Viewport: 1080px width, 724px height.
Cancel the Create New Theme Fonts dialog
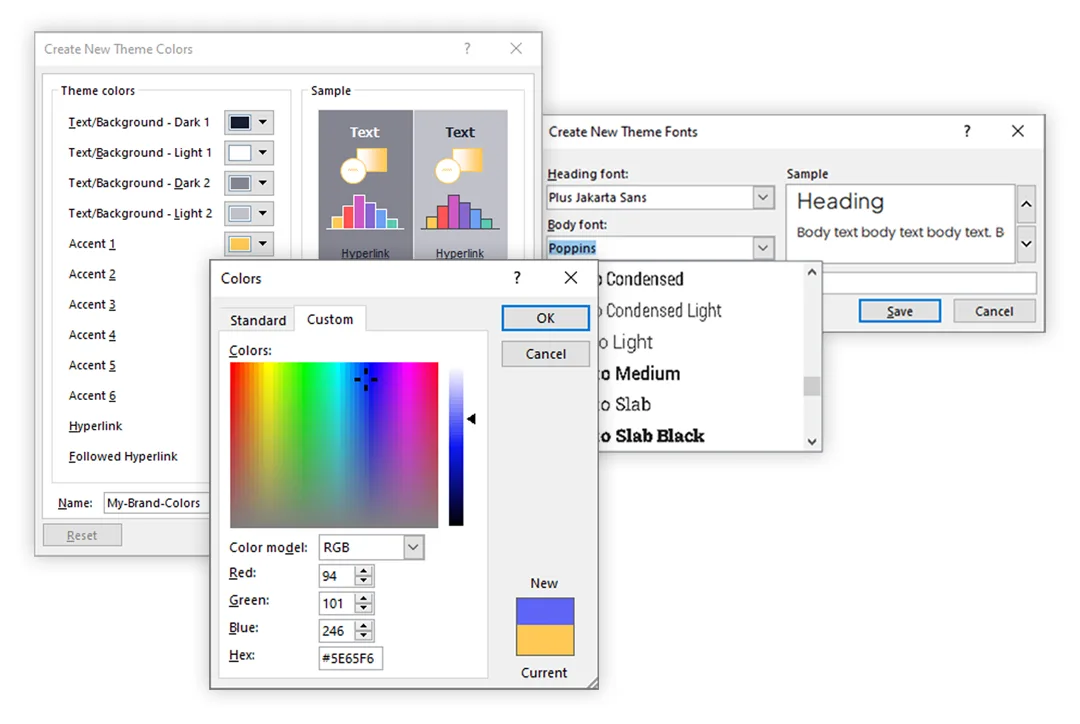[994, 311]
